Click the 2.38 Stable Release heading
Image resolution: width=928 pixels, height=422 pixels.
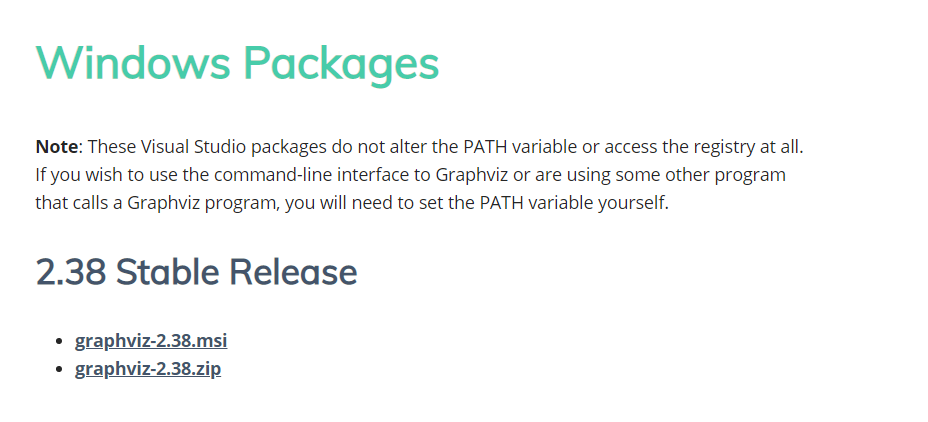tap(196, 272)
